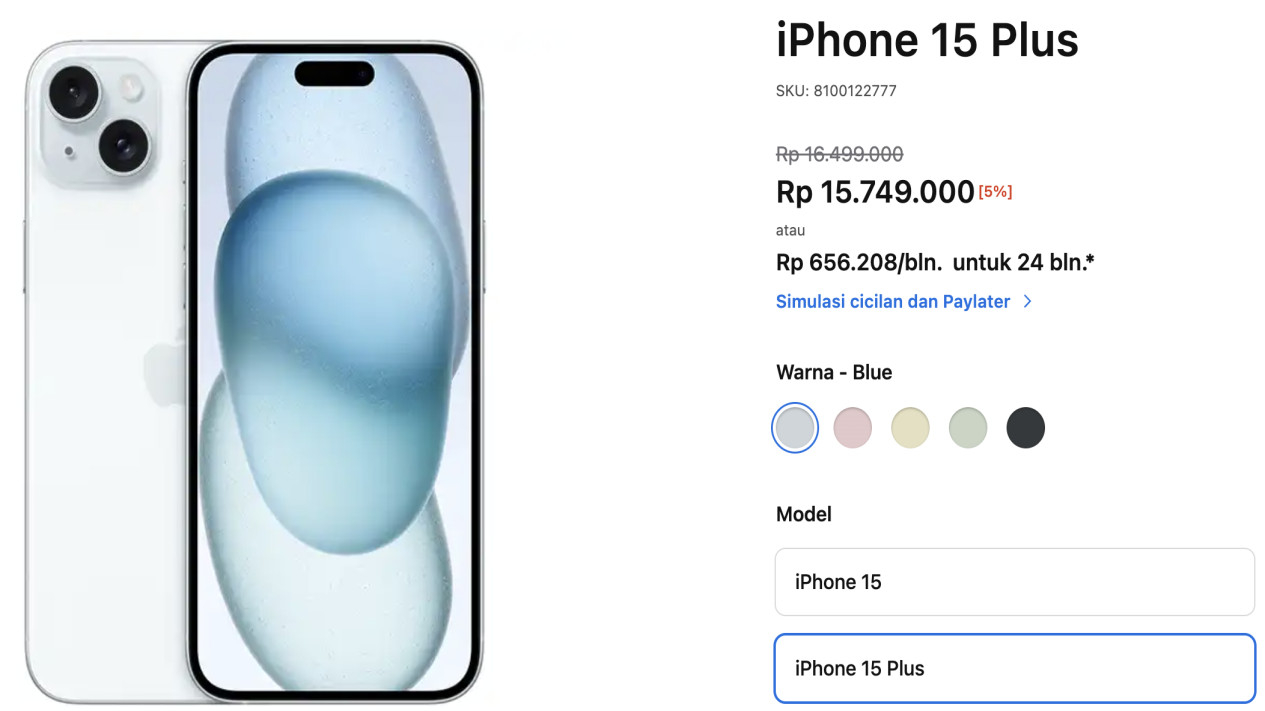Select the iPhone 15 Plus model option
The image size is (1265, 711).
1014,668
